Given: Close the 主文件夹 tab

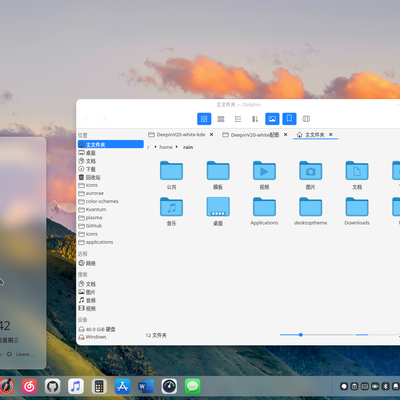Looking at the screenshot, I should [331, 135].
